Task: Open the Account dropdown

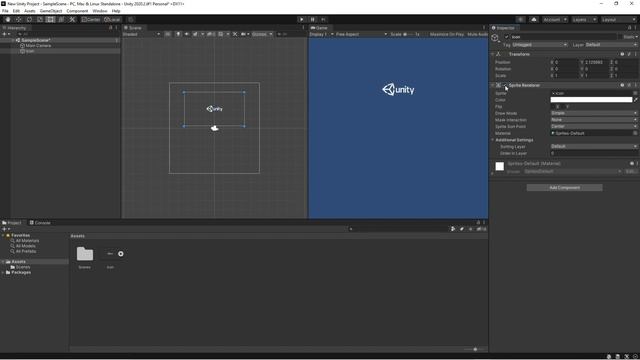Action: click(x=555, y=20)
